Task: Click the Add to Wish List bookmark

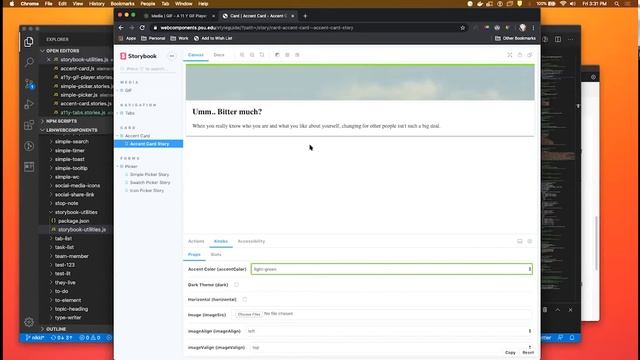Action: (x=213, y=38)
